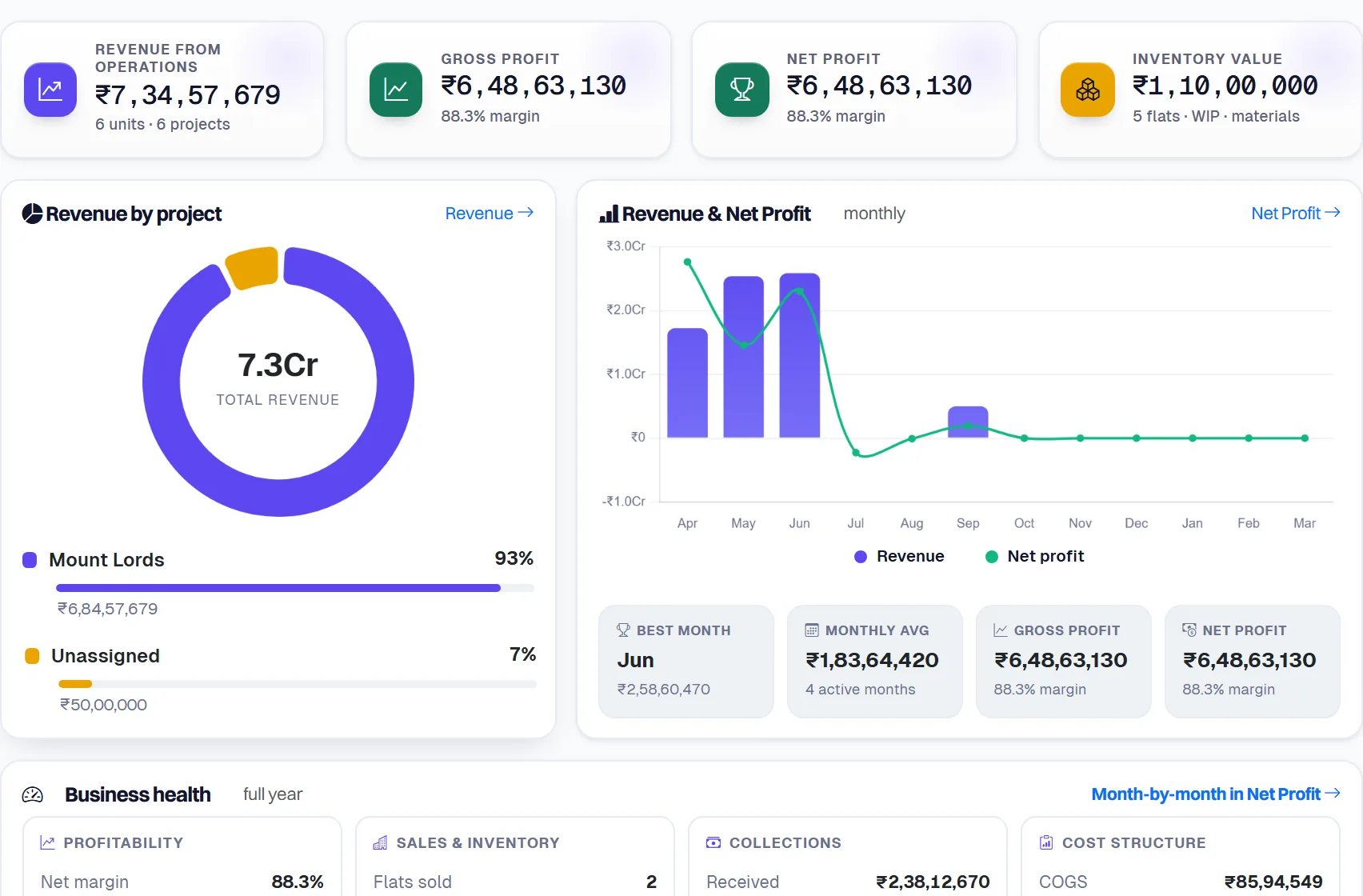This screenshot has width=1363, height=896.
Task: Click the Profitability trend icon
Action: tap(48, 843)
